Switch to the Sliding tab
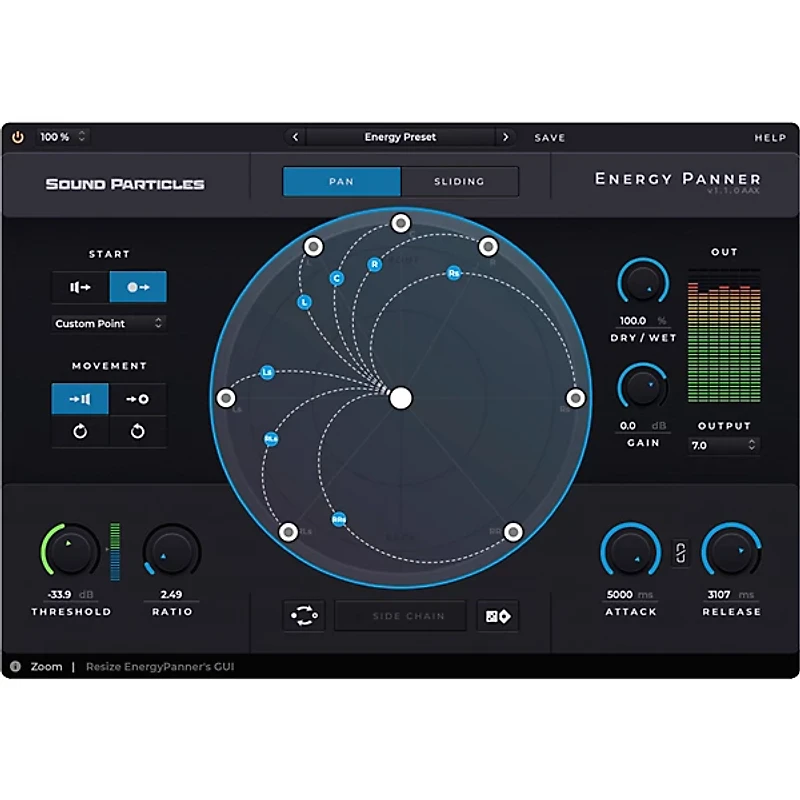This screenshot has width=800, height=800. coord(460,181)
